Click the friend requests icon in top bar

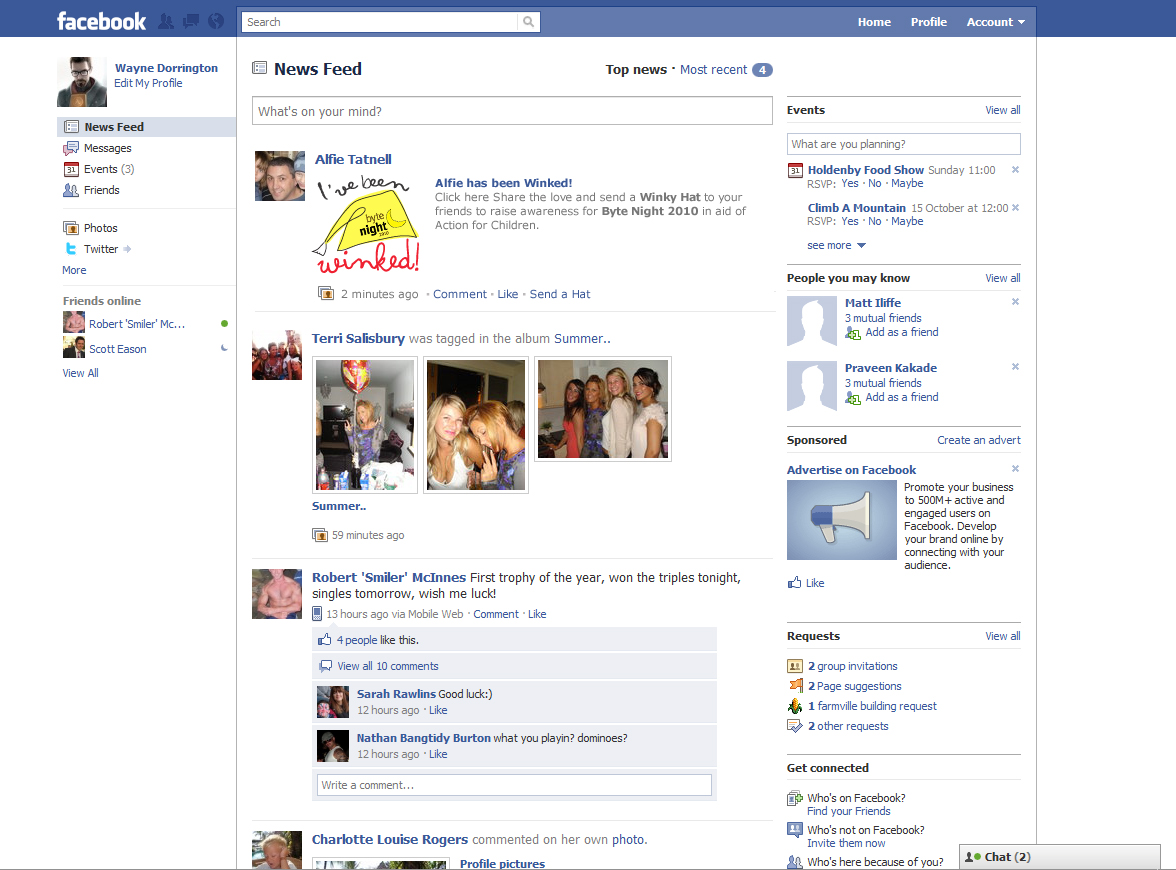click(166, 19)
